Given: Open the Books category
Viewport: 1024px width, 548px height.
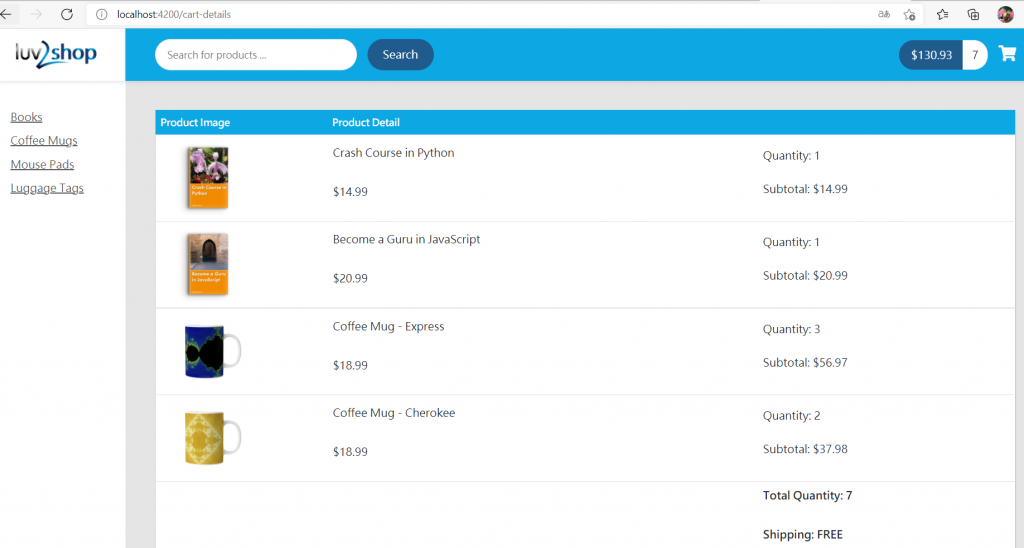Looking at the screenshot, I should coord(26,117).
